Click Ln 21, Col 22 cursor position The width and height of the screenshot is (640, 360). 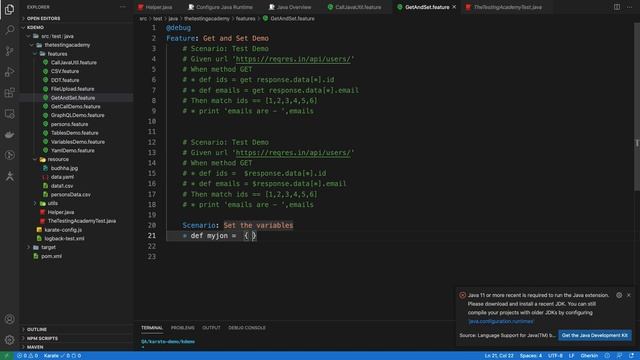coord(499,356)
